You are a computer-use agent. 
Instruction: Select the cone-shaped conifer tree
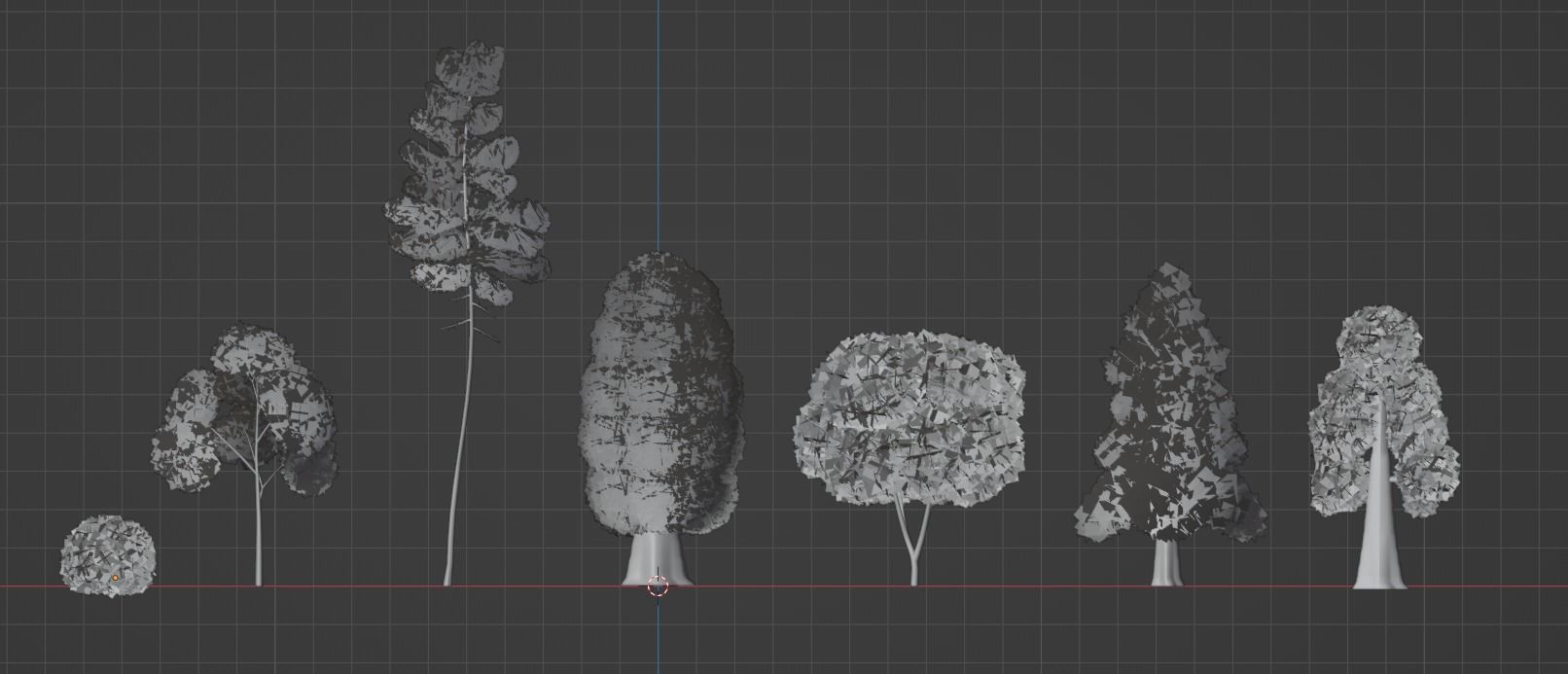[1170, 424]
